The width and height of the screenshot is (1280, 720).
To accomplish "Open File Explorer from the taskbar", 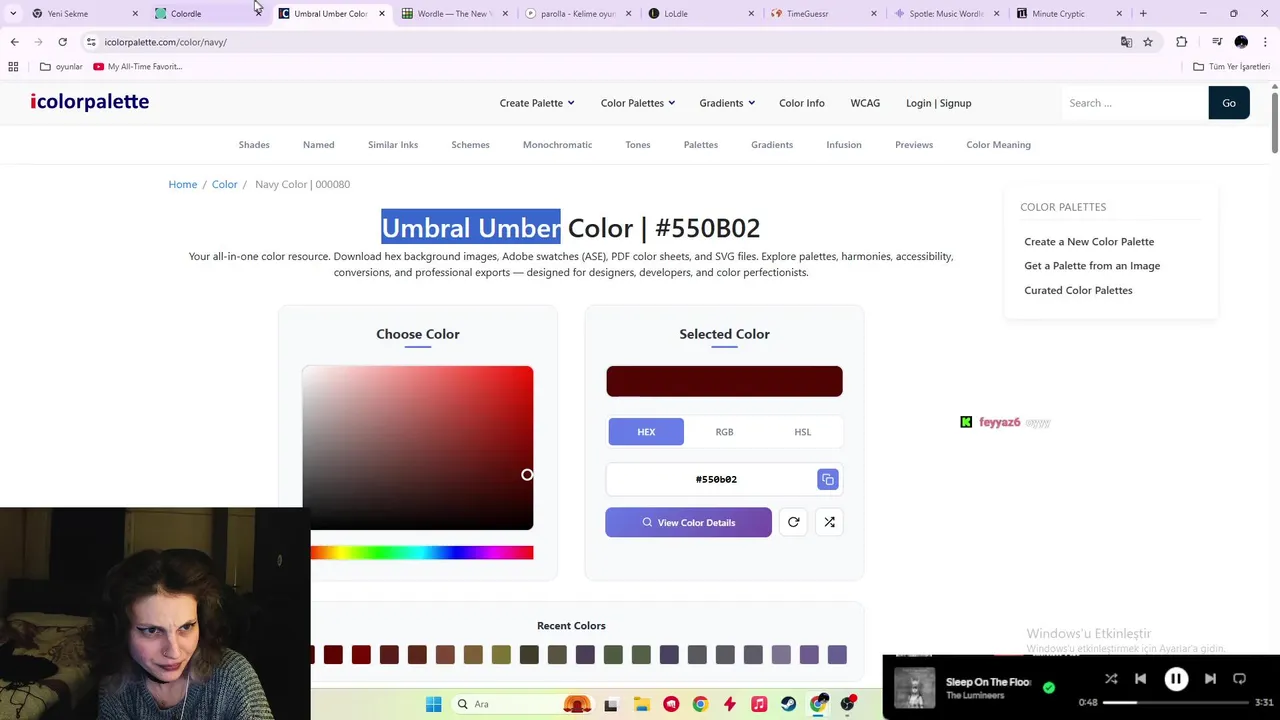I will (641, 705).
